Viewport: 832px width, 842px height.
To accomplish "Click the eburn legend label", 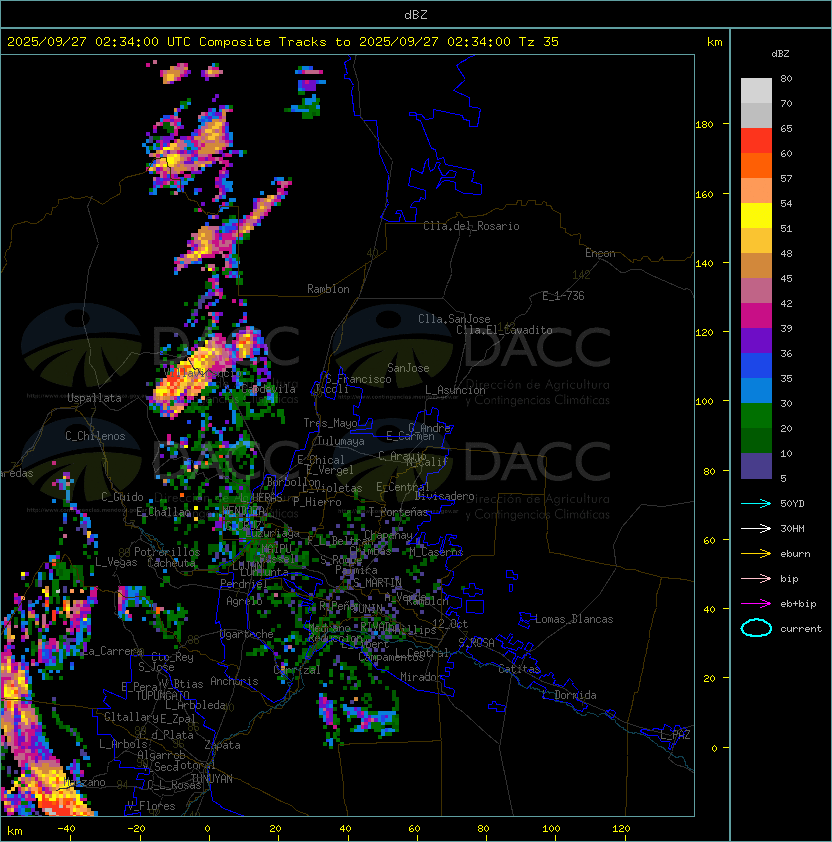I will tap(795, 554).
